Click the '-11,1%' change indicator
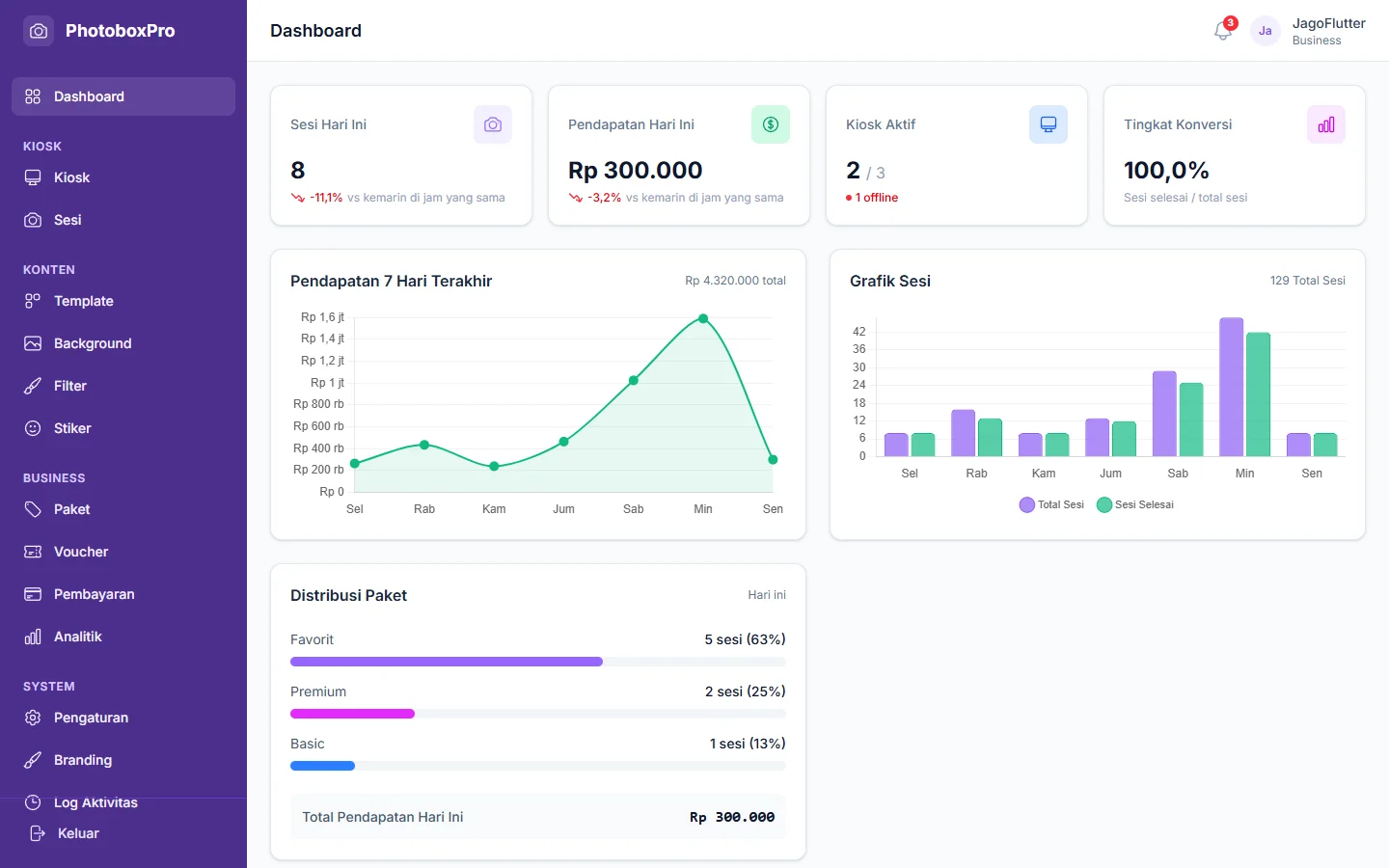1389x868 pixels. point(326,198)
